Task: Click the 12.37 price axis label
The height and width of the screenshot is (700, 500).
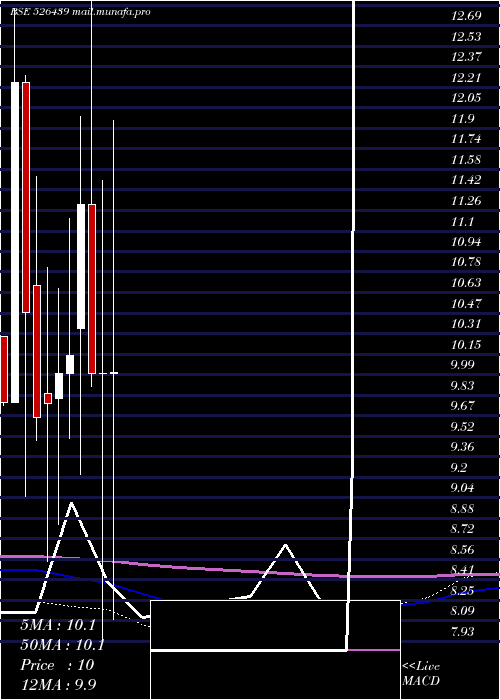Action: tap(466, 58)
